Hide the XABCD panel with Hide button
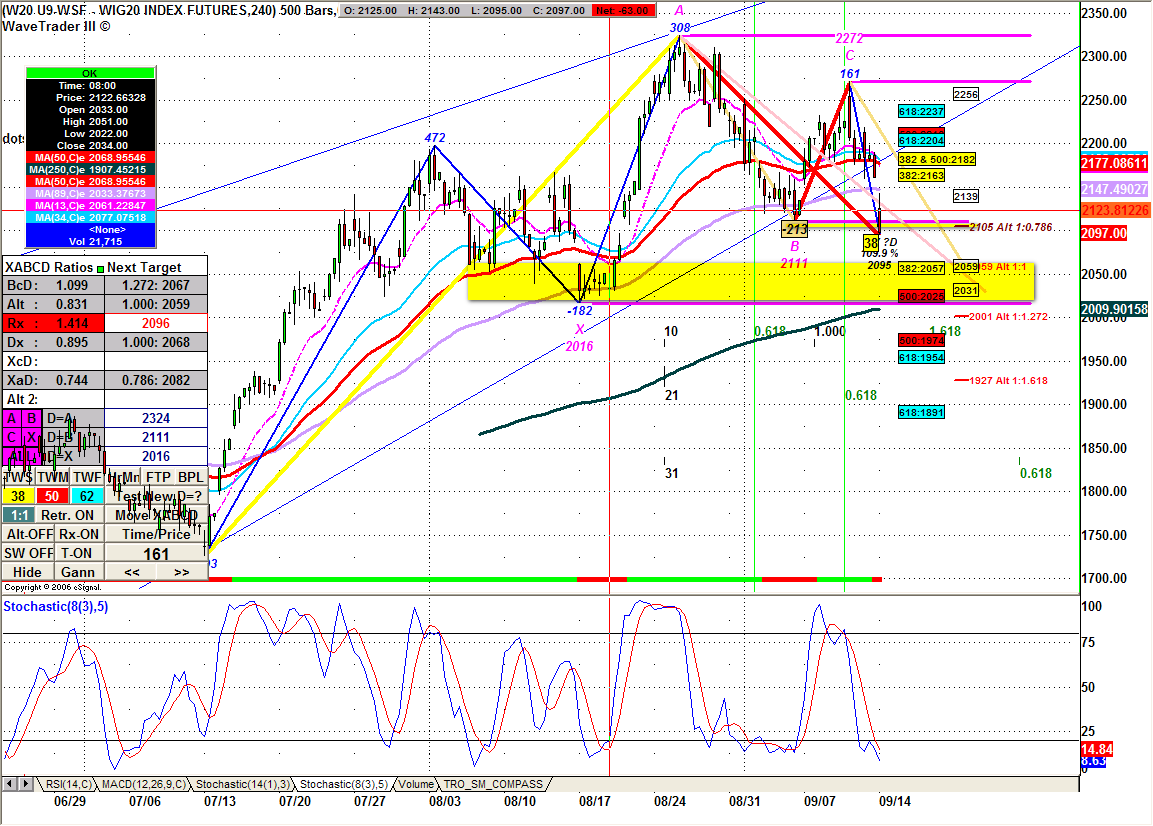 pos(27,572)
